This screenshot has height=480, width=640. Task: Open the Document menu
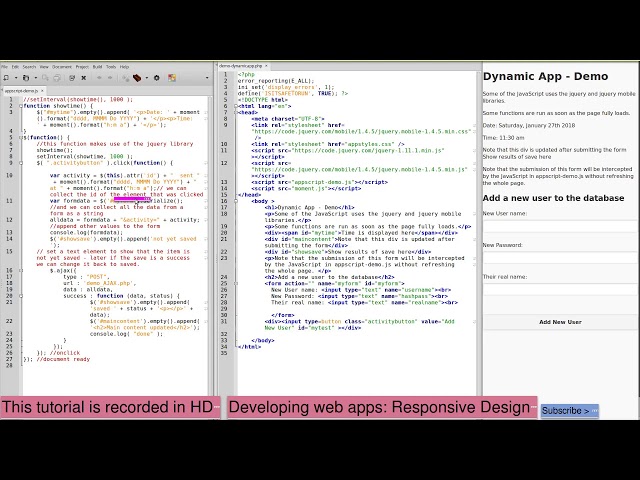pos(62,67)
